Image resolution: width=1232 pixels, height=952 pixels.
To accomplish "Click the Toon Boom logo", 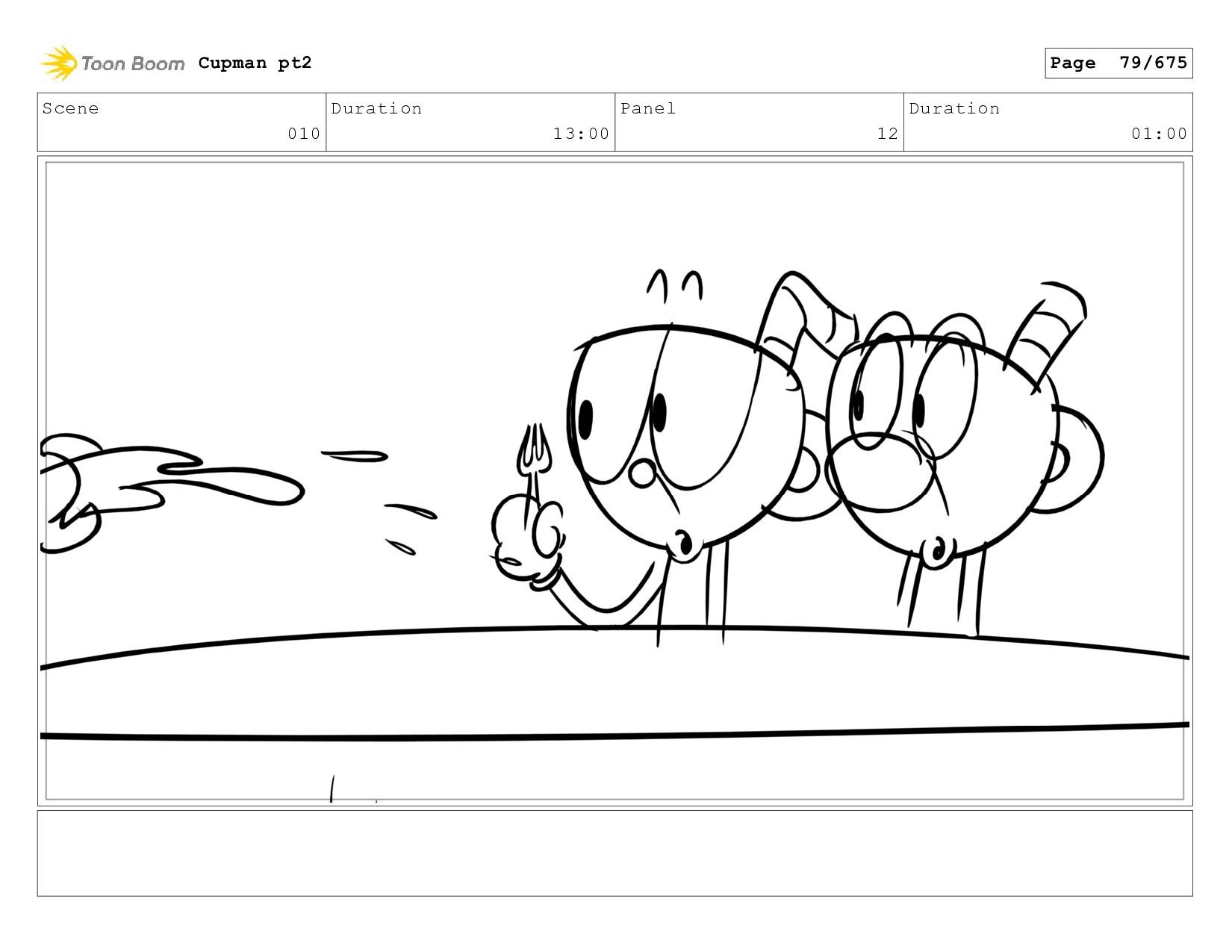I will point(112,63).
